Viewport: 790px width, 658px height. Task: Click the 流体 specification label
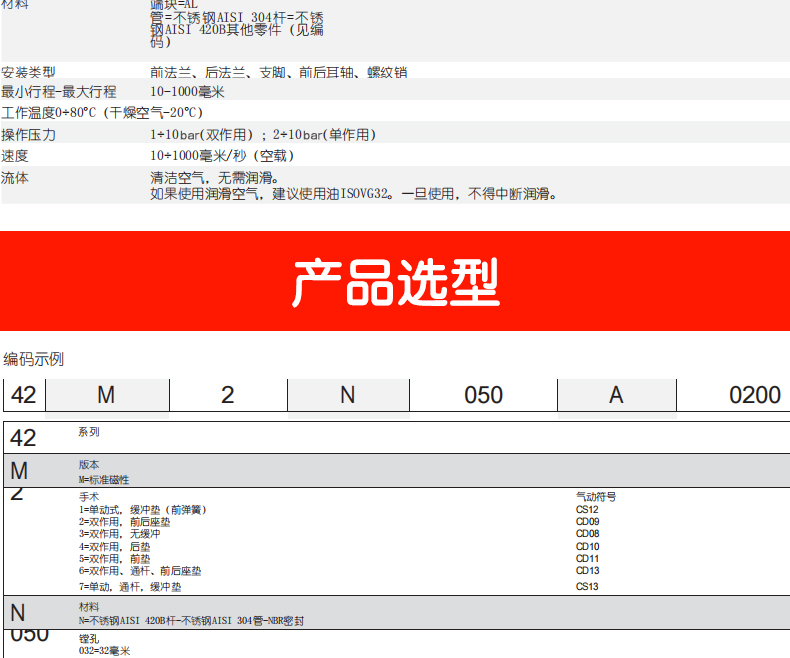(15, 177)
